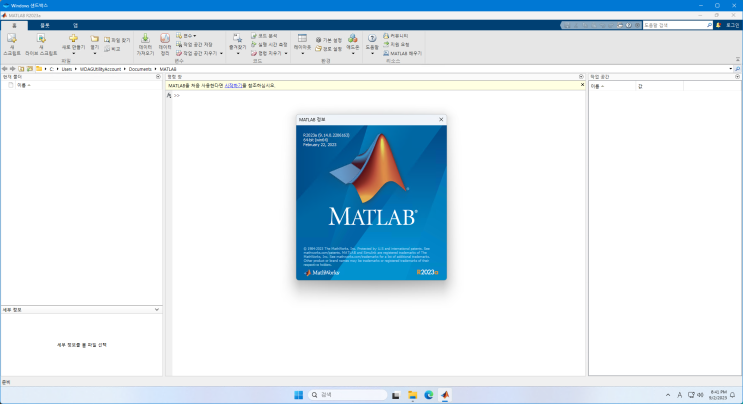Open the Clear Commands dropdown arrow

pyautogui.click(x=286, y=54)
